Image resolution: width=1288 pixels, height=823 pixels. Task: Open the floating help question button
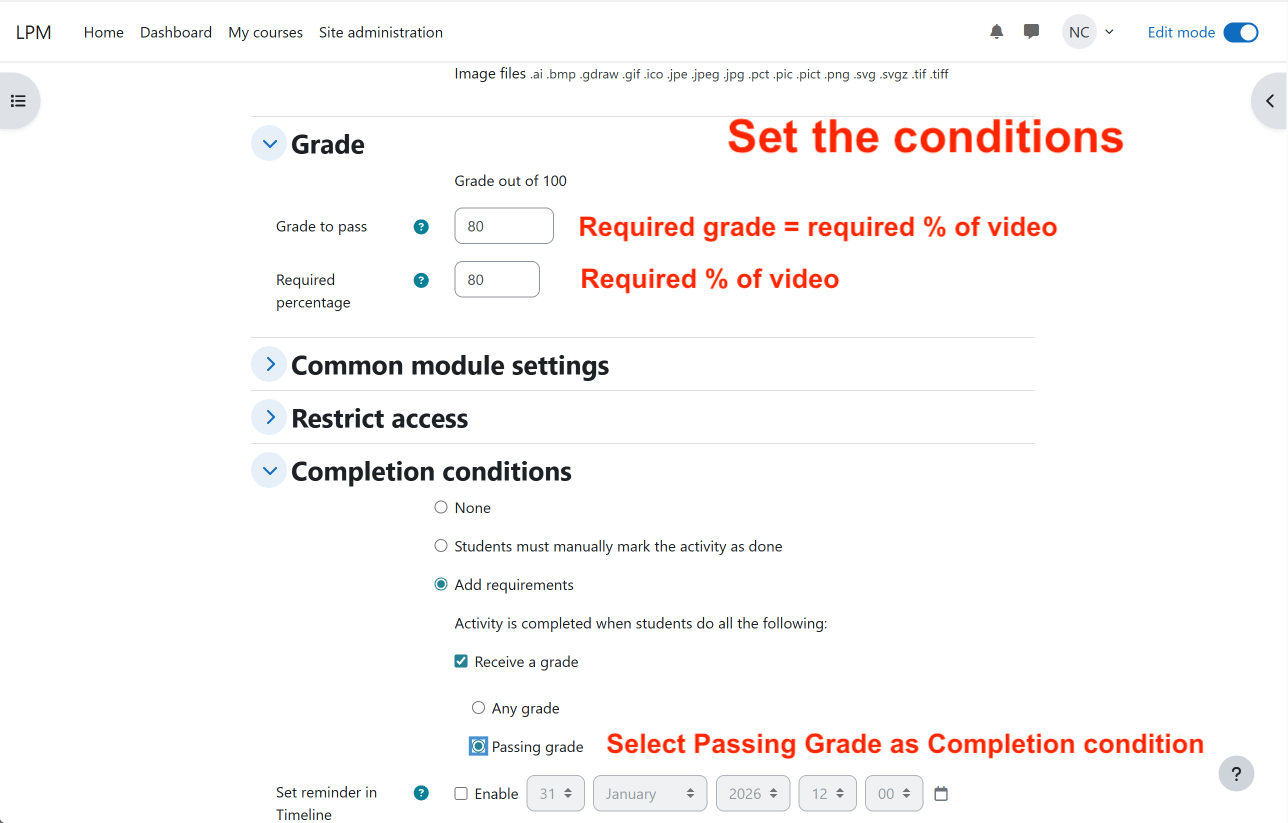coord(1236,773)
